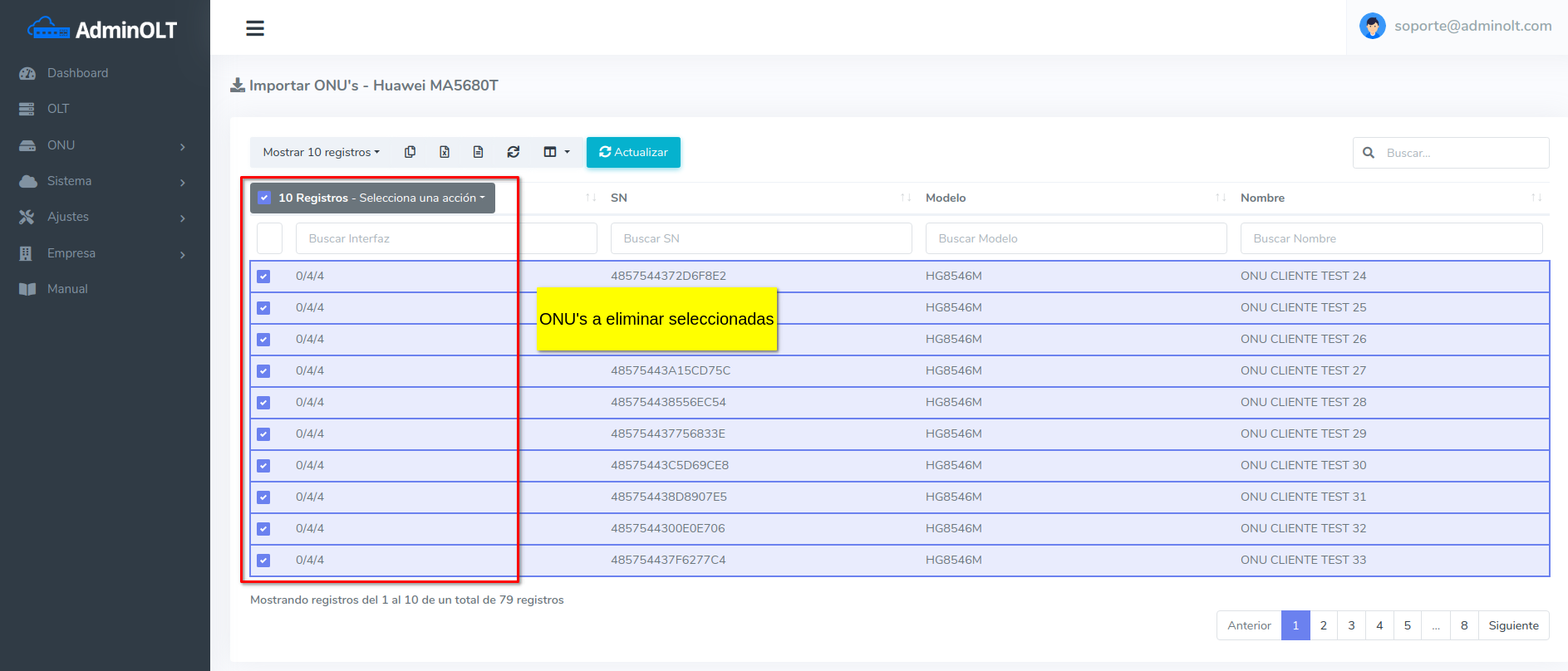Click the AdminOLT cloud logo

(x=48, y=29)
